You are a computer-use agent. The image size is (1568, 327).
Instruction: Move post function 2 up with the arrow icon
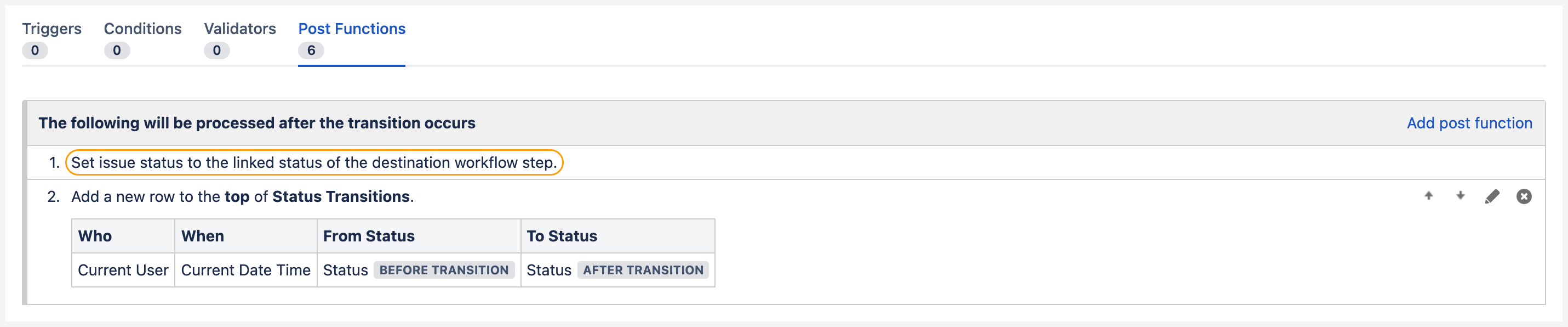click(1429, 196)
